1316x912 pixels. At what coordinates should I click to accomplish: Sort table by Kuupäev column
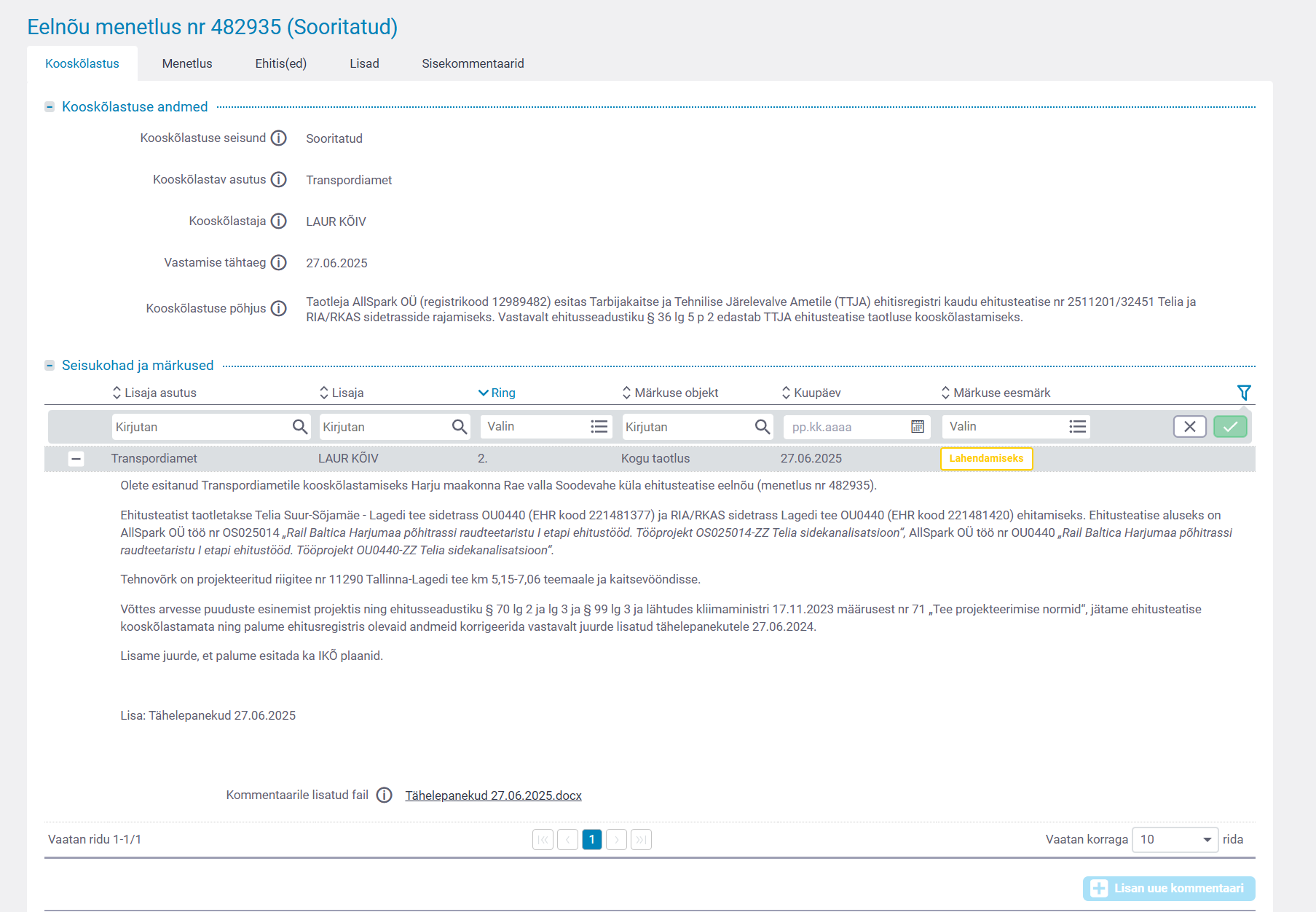[811, 393]
